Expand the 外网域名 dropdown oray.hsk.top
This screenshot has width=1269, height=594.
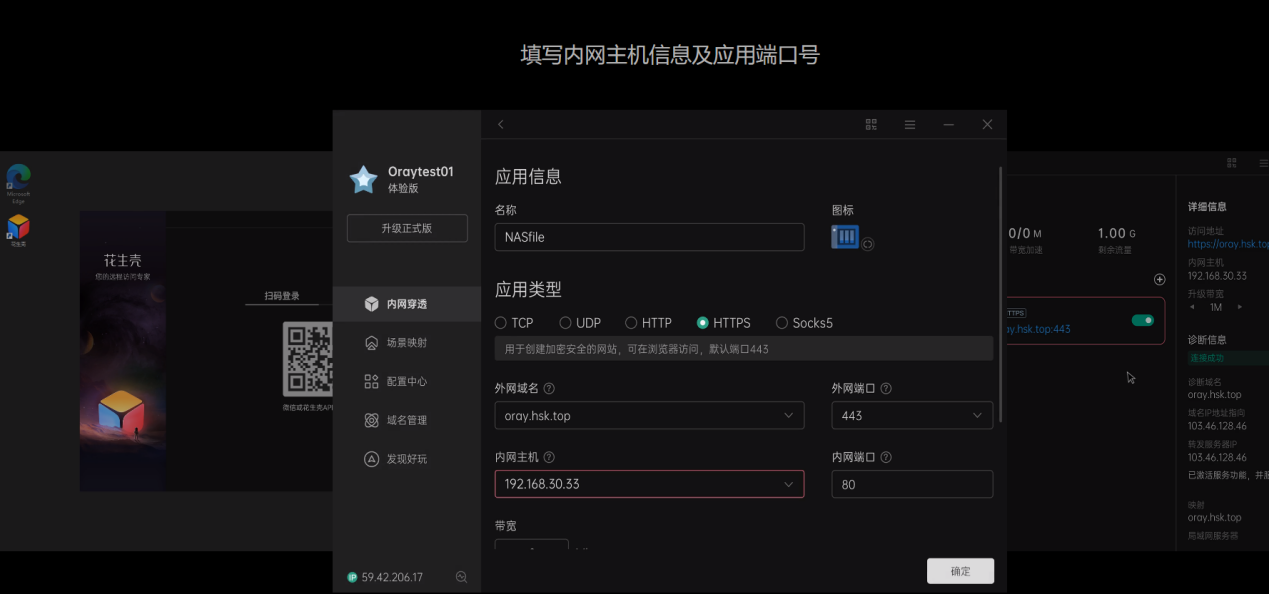(x=649, y=415)
